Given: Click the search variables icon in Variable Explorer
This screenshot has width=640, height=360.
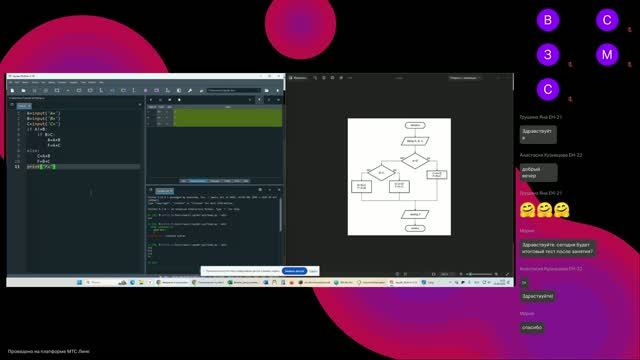Looking at the screenshot, I should [250, 100].
